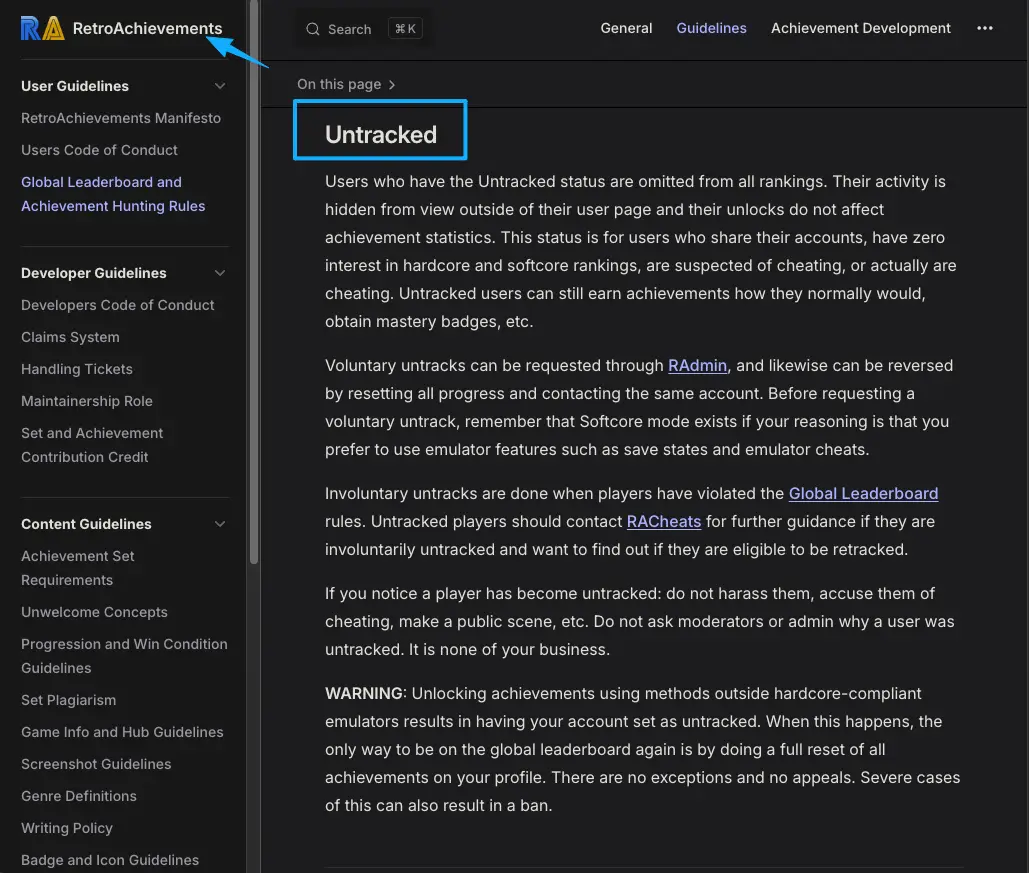Screen dimensions: 1029x873
Task: Click the Search input field
Action: pos(363,29)
